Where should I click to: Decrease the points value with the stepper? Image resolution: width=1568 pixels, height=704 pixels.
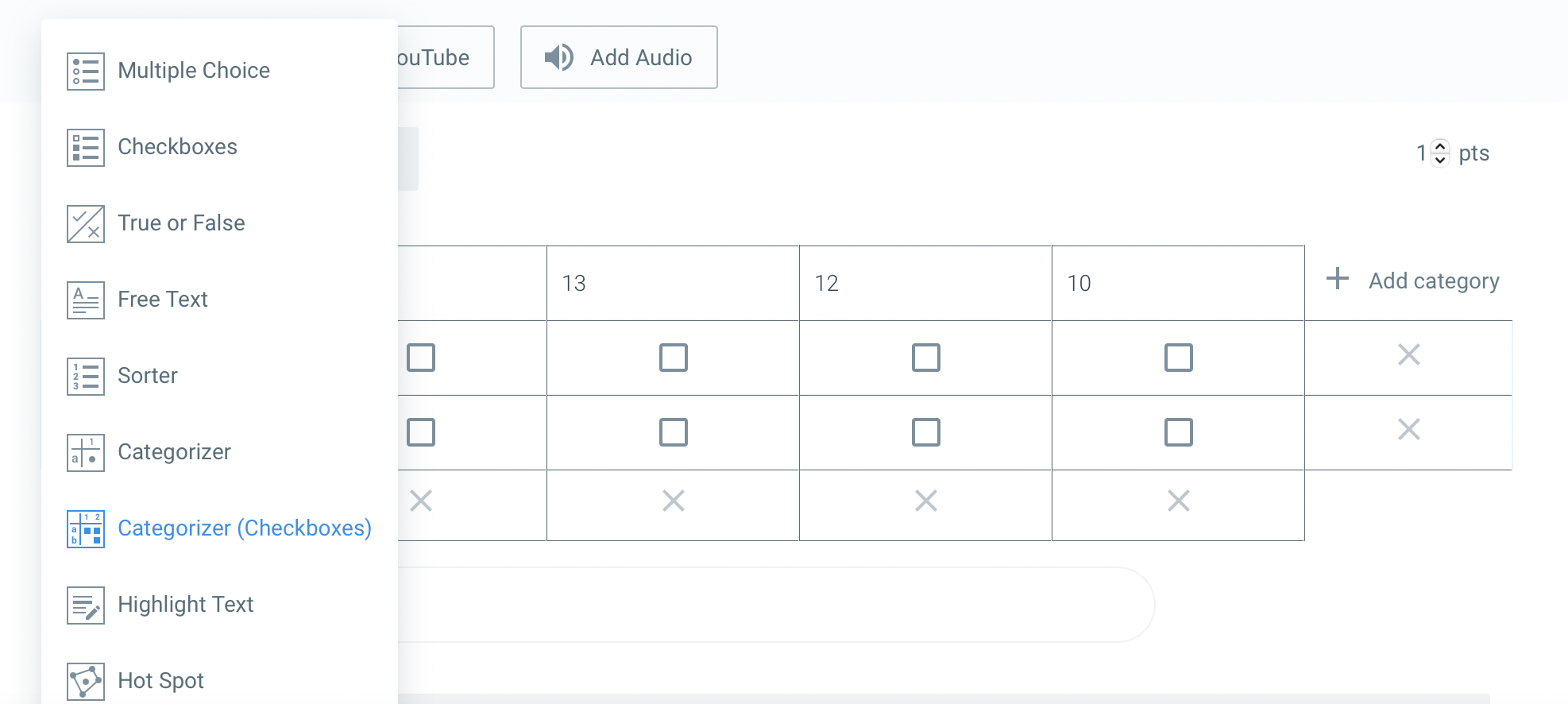coord(1439,158)
